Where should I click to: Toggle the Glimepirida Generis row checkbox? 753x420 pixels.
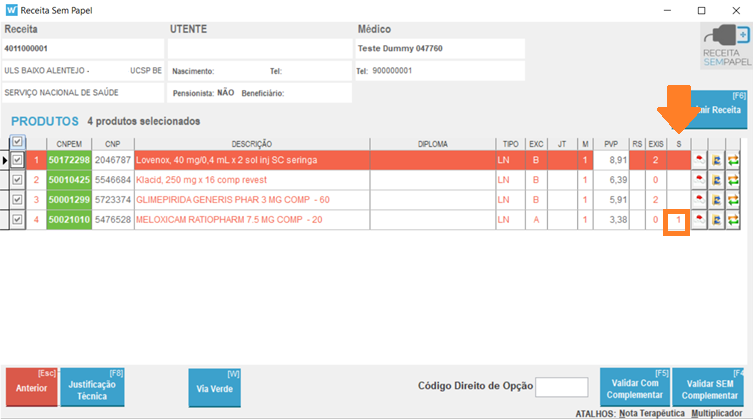[16, 200]
